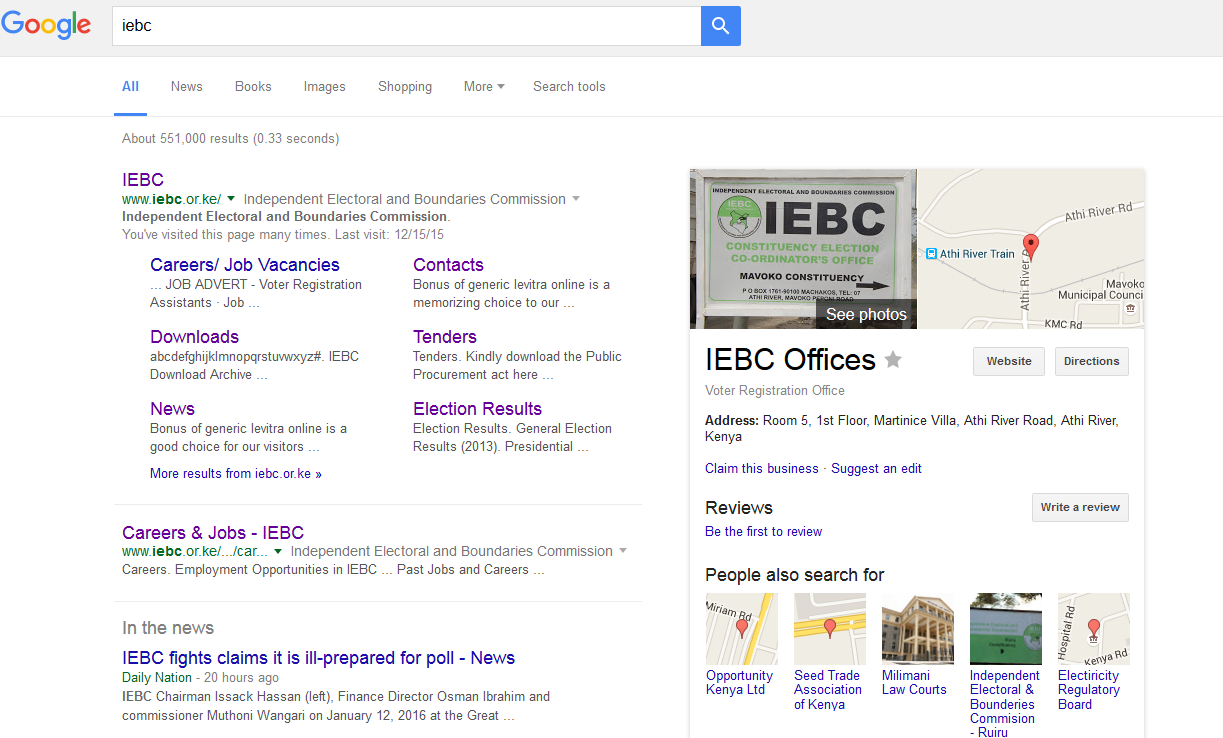
Task: Click Milimani Law Courts text link
Action: (914, 683)
